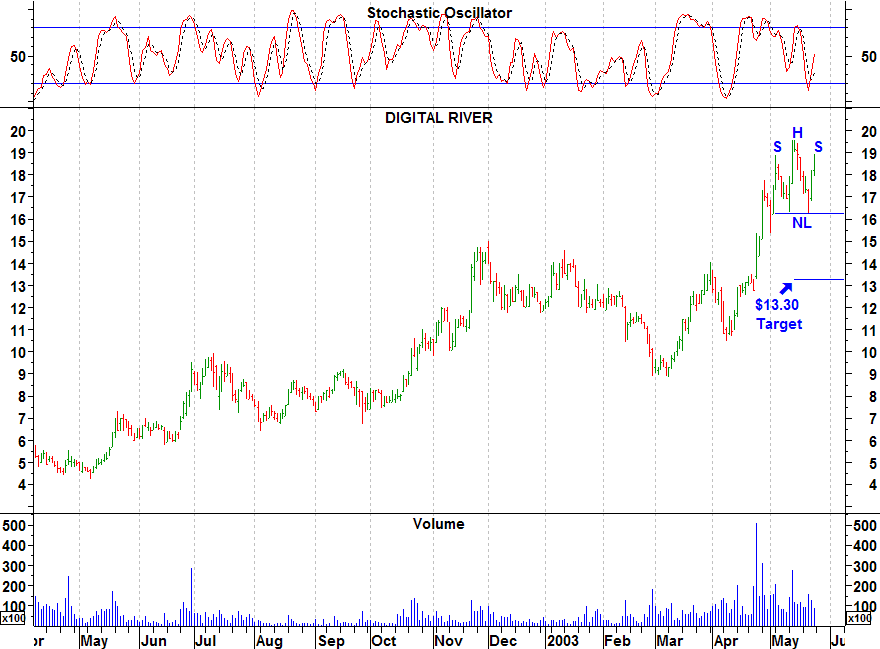Click the Apr label on date axis

pyautogui.click(x=726, y=641)
